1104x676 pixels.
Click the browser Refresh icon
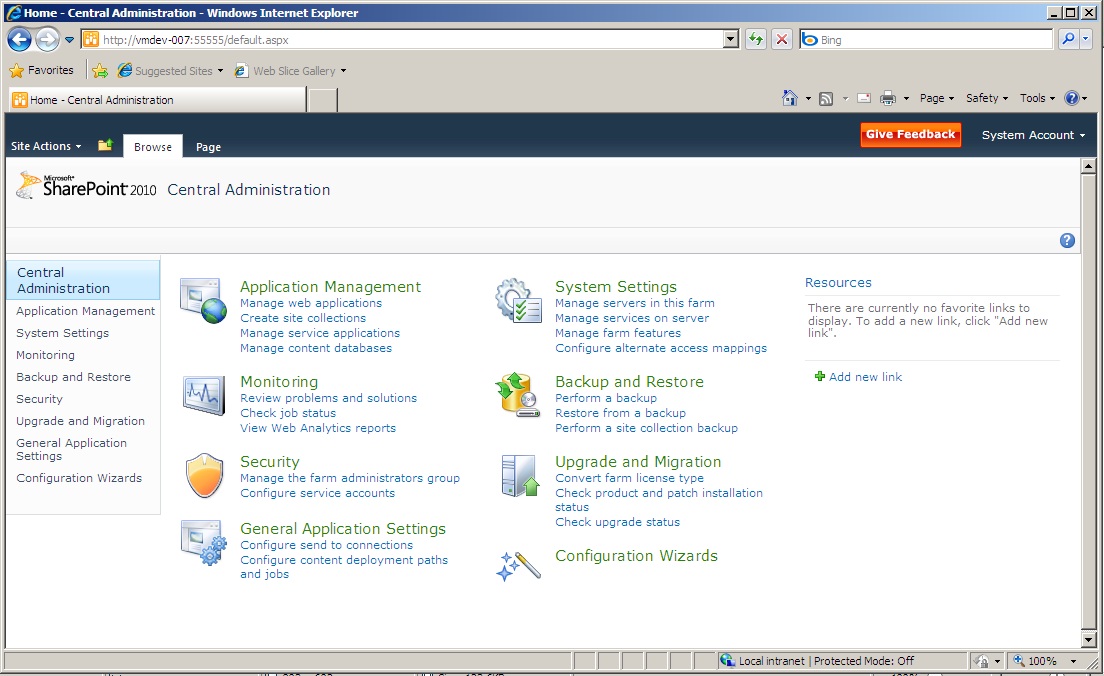point(755,38)
